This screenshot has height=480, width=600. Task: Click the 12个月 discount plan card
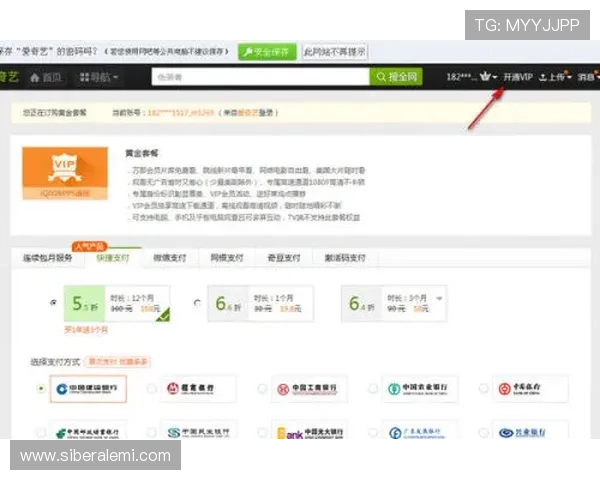click(117, 303)
